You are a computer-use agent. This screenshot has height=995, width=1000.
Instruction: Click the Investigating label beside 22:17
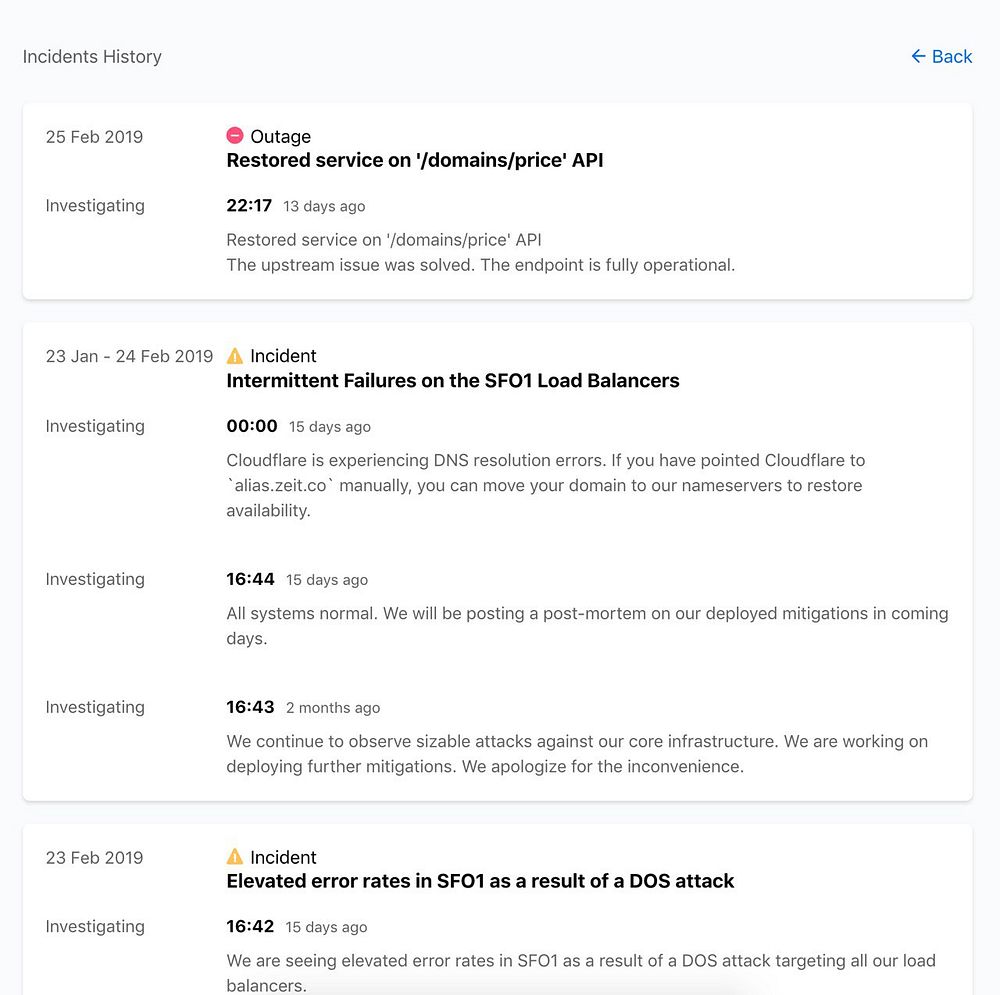(x=95, y=206)
